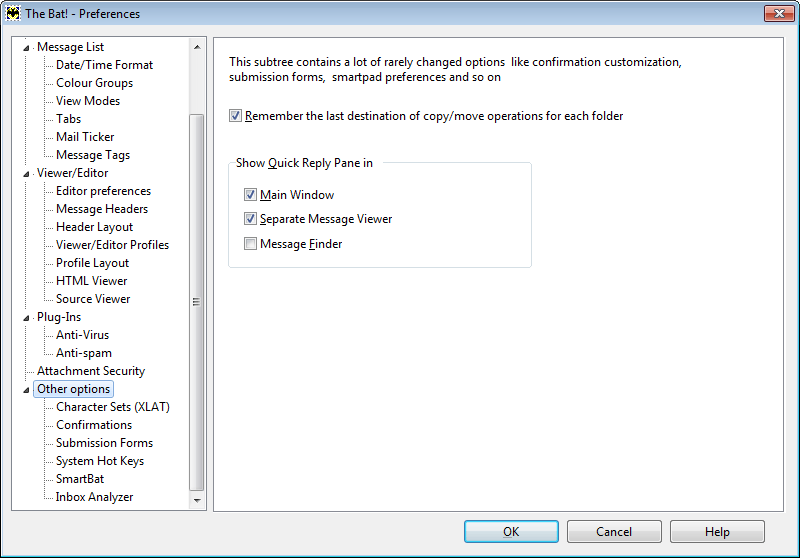Image resolution: width=800 pixels, height=558 pixels.
Task: Open Colour Groups settings
Action: pyautogui.click(x=94, y=83)
